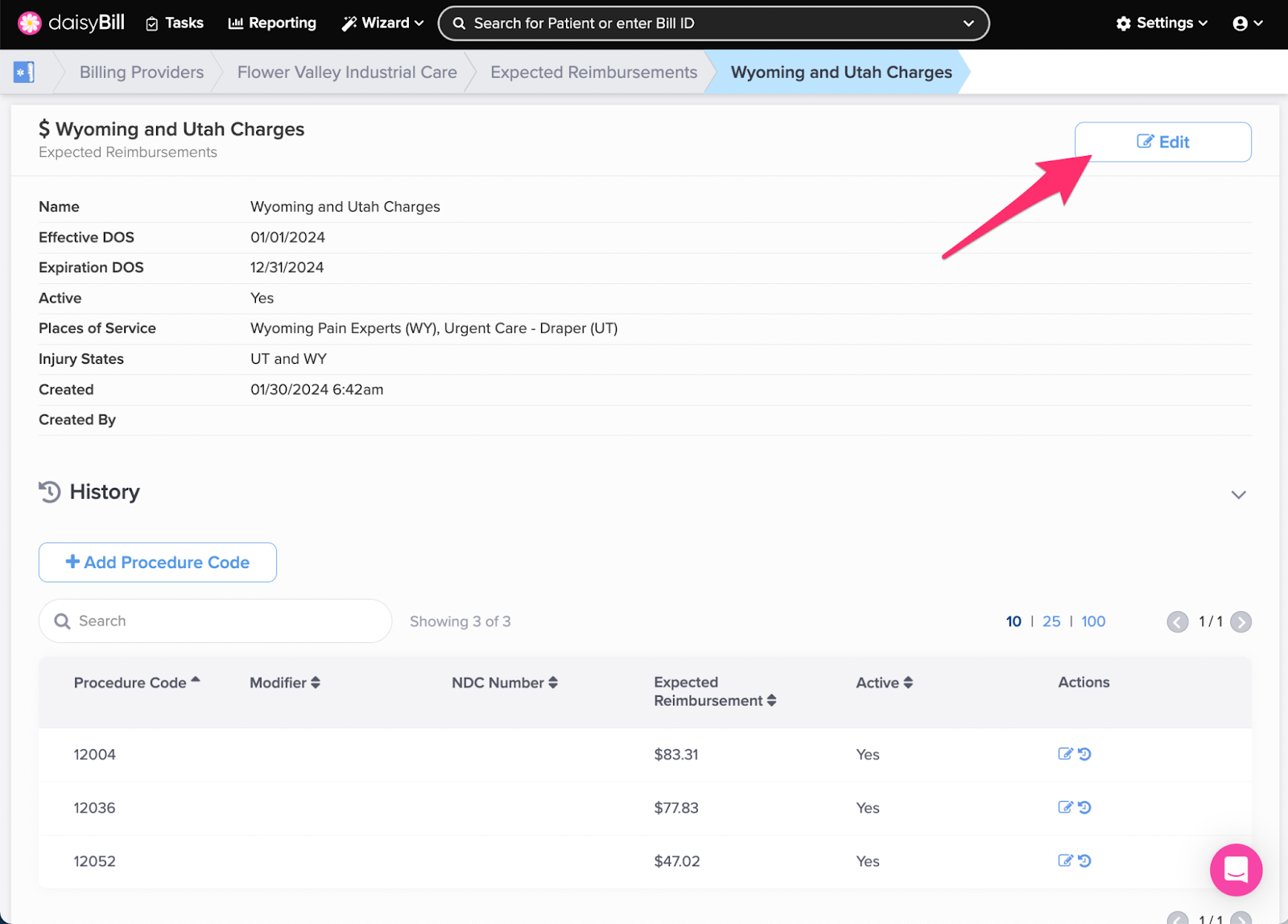The height and width of the screenshot is (924, 1288).
Task: Click the History clock icon
Action: pos(50,492)
